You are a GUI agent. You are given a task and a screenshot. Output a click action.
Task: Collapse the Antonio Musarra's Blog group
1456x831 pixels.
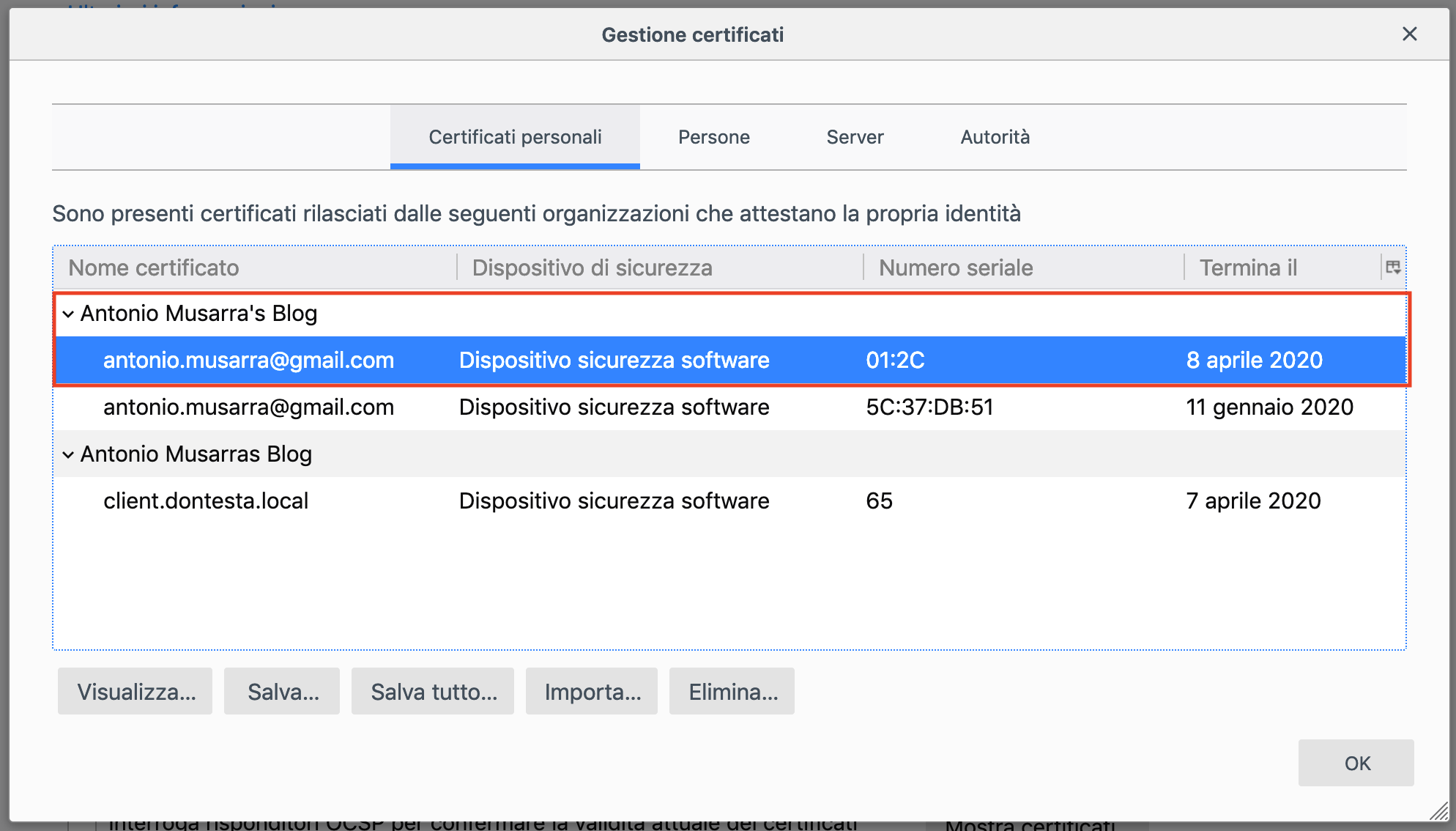tap(68, 314)
